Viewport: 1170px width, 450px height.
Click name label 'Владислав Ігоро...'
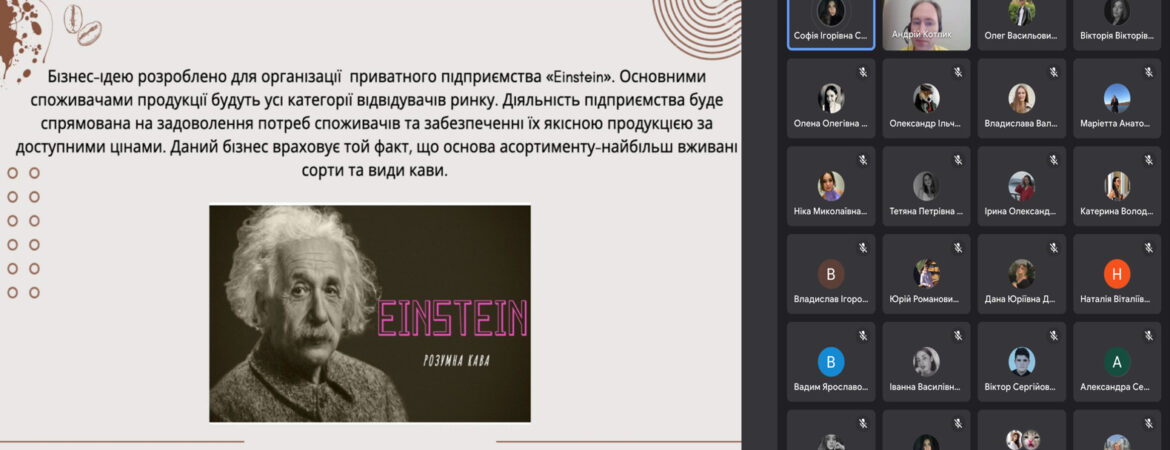[x=830, y=299]
